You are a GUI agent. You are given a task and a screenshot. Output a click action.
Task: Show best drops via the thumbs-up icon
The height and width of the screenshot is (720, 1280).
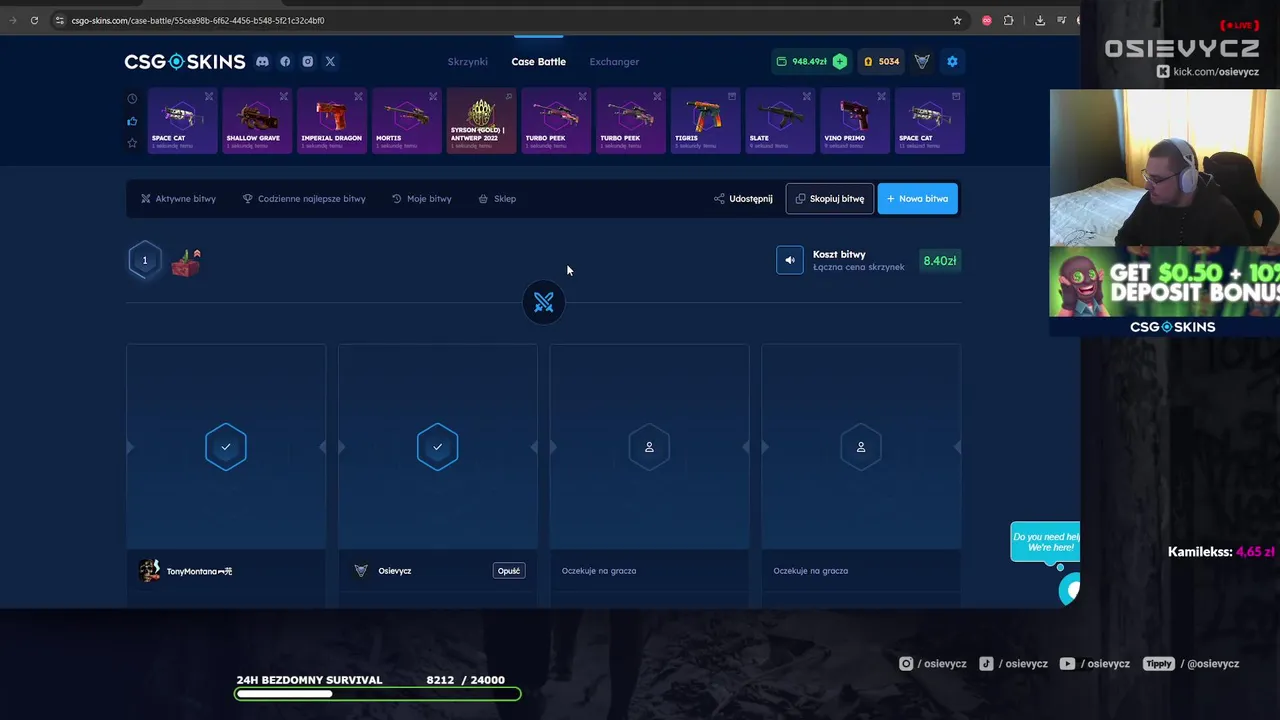[x=132, y=121]
